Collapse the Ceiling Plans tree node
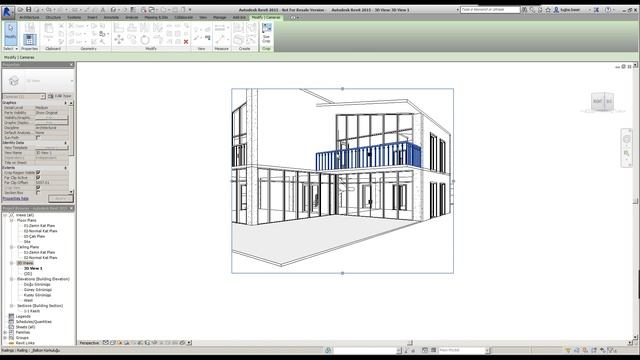Viewport: 640px width, 360px height. point(12,247)
